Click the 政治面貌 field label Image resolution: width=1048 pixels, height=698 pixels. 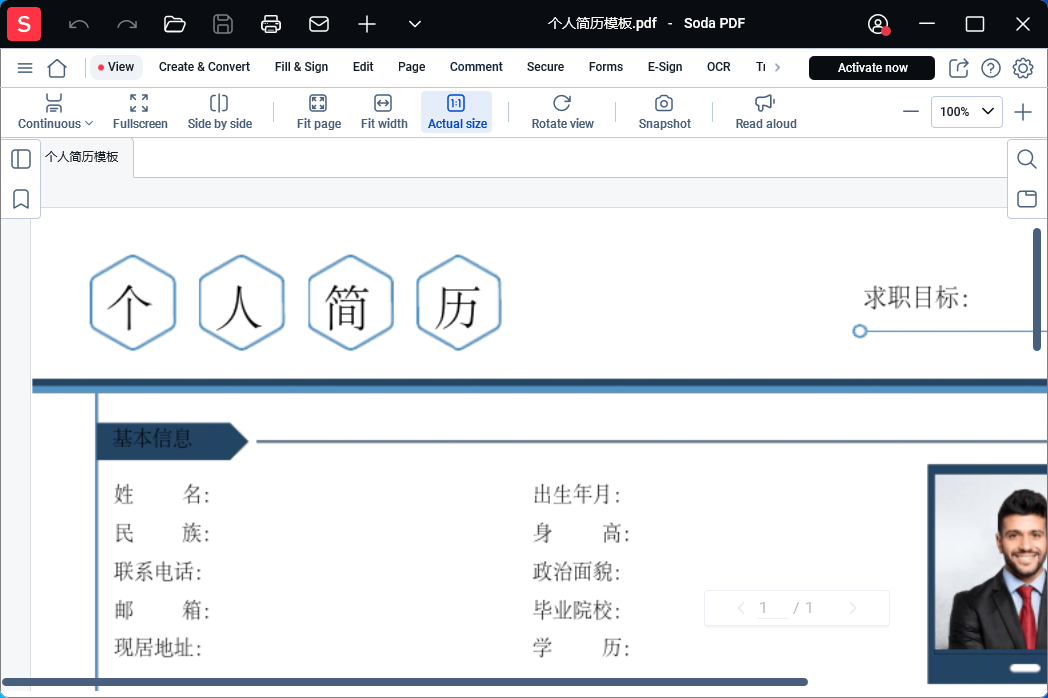pos(577,572)
